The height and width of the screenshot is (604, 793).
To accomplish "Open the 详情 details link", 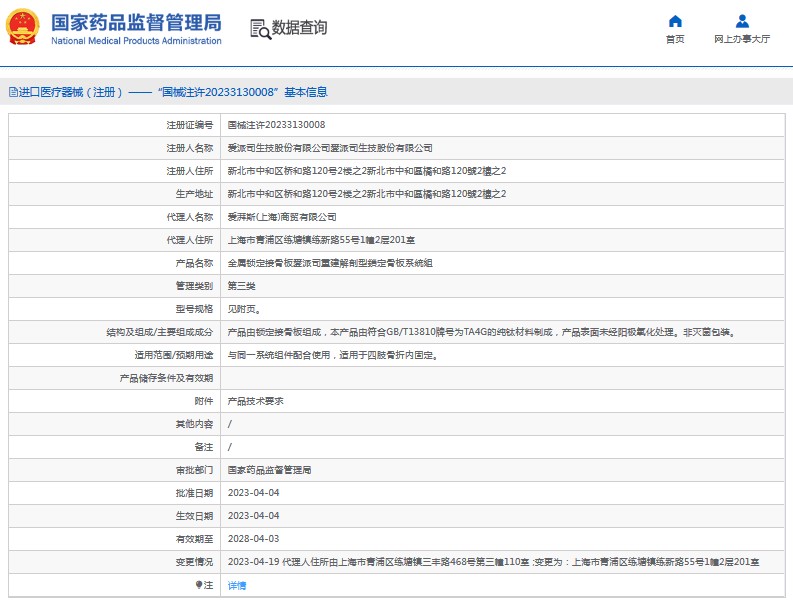I will click(x=237, y=585).
